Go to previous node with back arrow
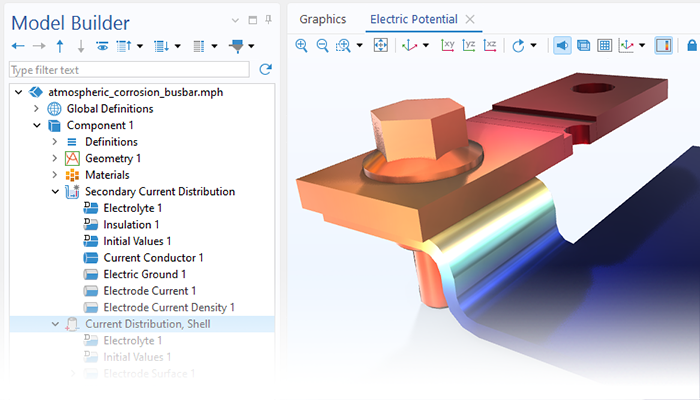This screenshot has width=700, height=400. click(18, 46)
